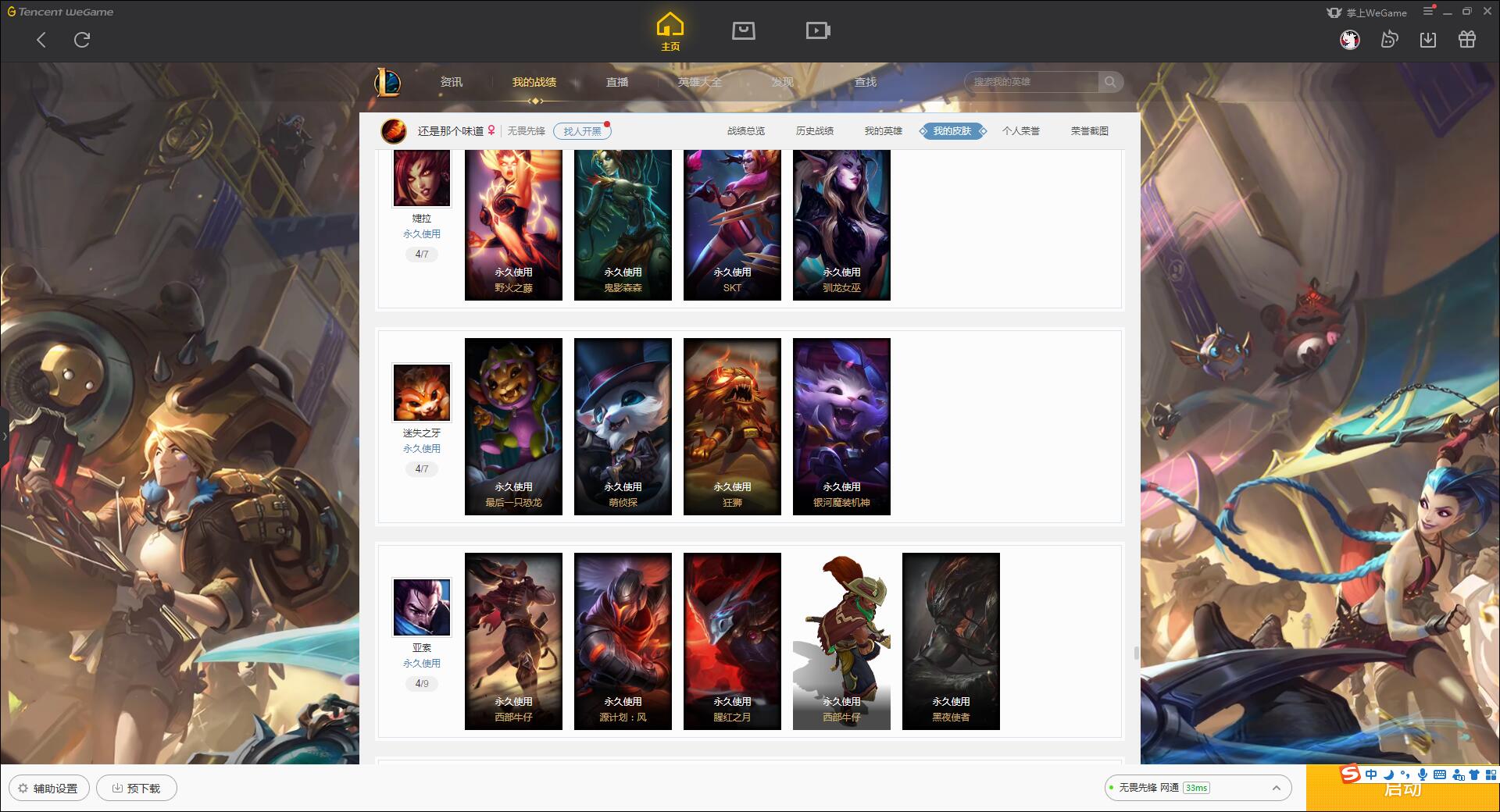Open the 最后一只恐龙 skin card
This screenshot has height=812, width=1500.
(x=513, y=426)
